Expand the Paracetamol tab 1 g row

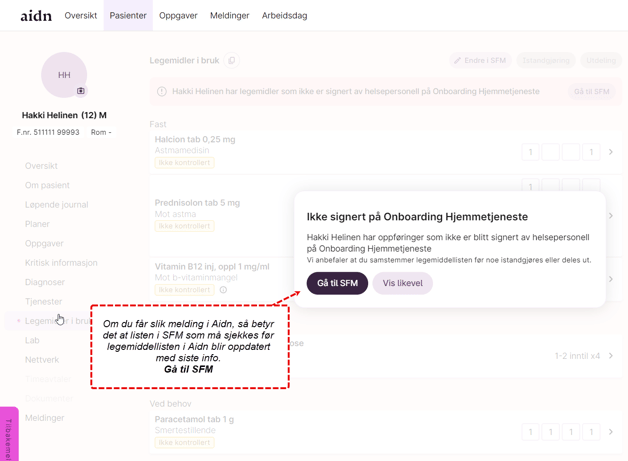[611, 432]
